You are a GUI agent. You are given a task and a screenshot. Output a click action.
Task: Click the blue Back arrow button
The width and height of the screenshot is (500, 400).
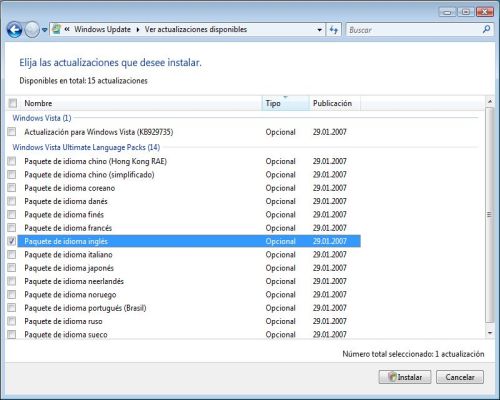pos(15,30)
